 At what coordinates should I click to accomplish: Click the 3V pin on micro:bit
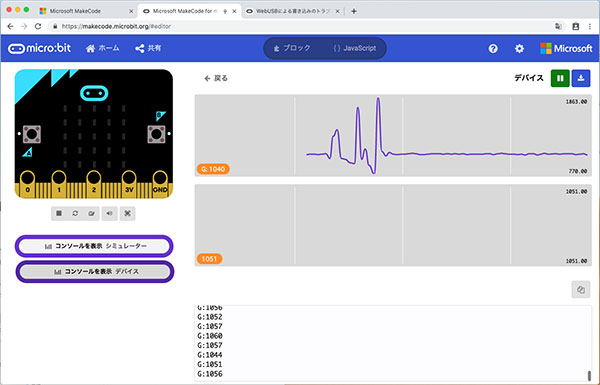point(129,184)
